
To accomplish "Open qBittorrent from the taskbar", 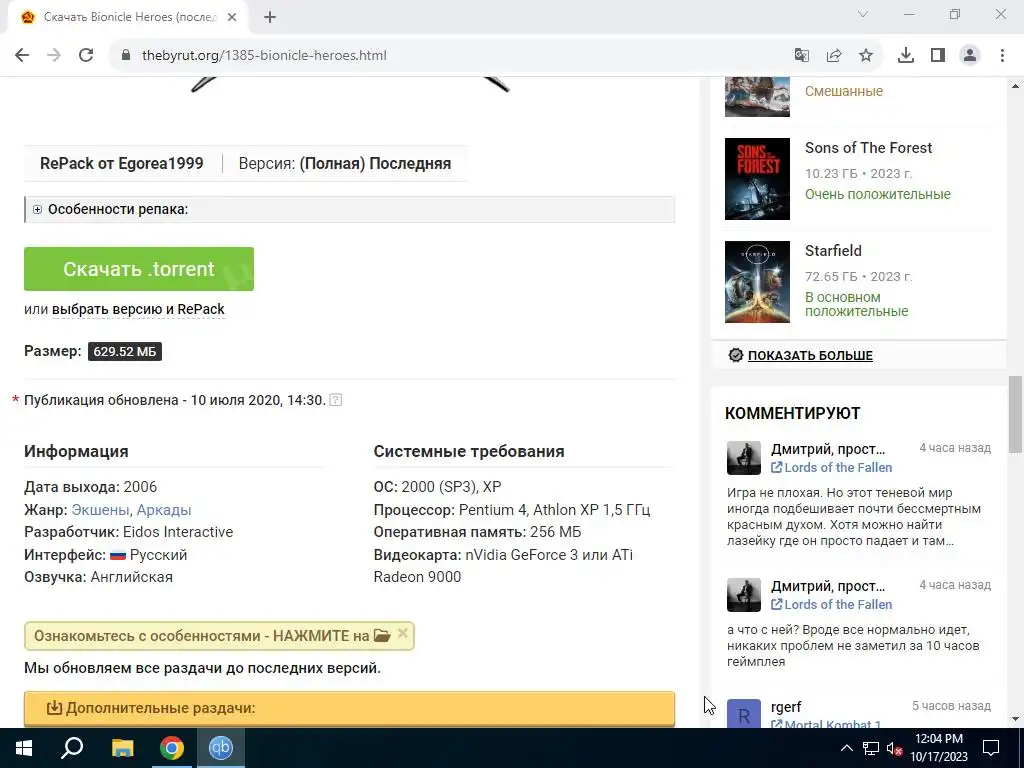I will pyautogui.click(x=221, y=748).
